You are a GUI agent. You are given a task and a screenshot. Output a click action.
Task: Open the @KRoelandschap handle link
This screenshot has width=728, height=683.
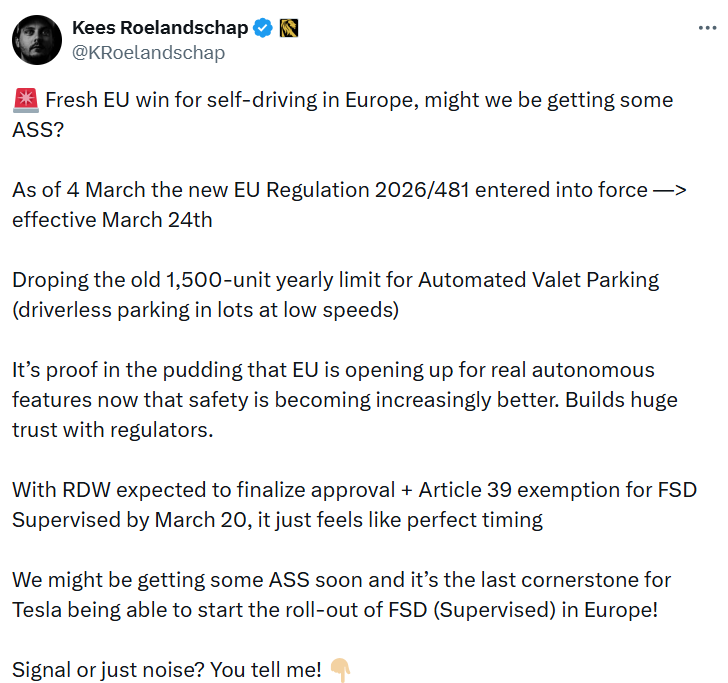click(x=149, y=52)
